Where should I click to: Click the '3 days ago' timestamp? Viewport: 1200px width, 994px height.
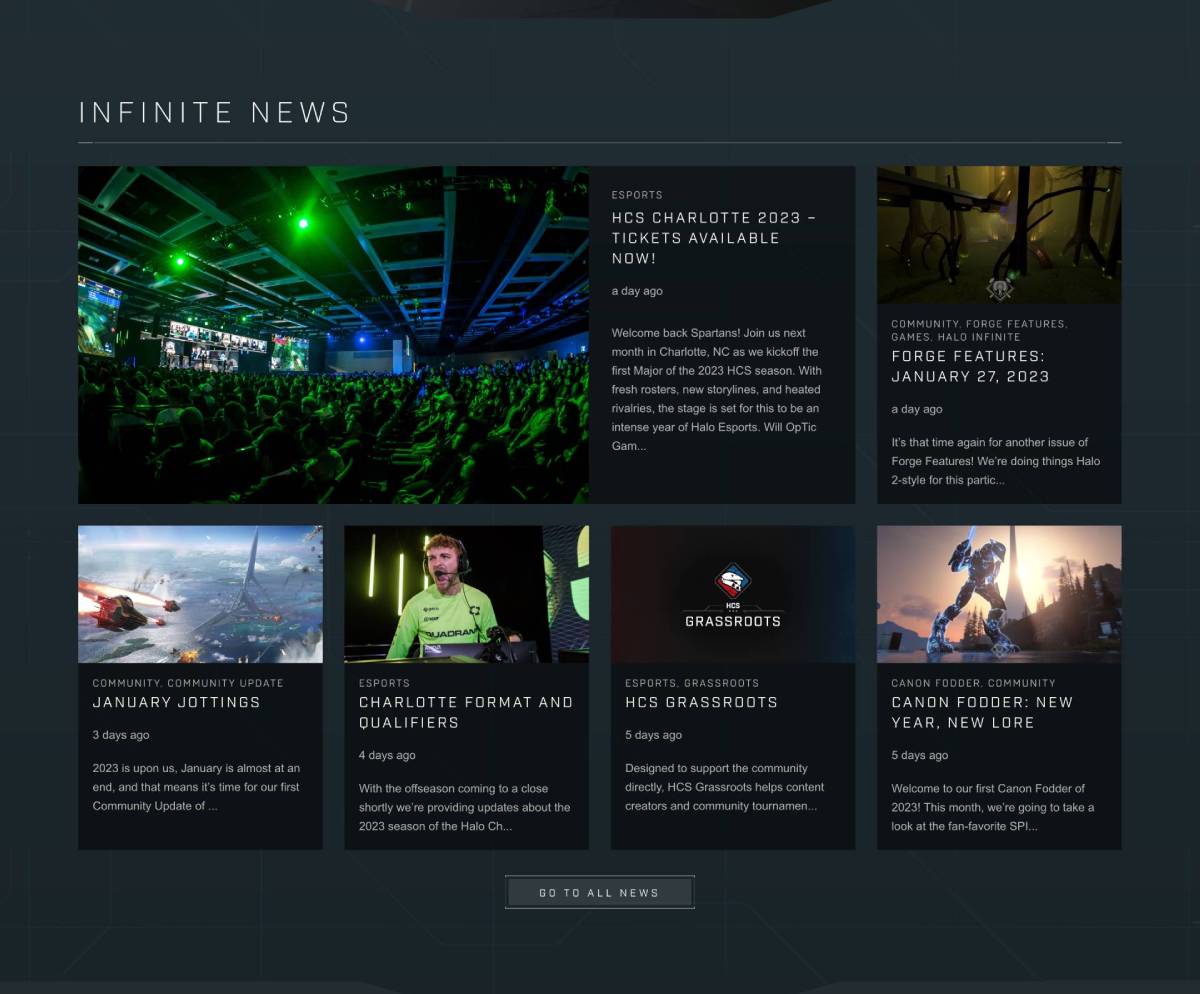[x=121, y=735]
